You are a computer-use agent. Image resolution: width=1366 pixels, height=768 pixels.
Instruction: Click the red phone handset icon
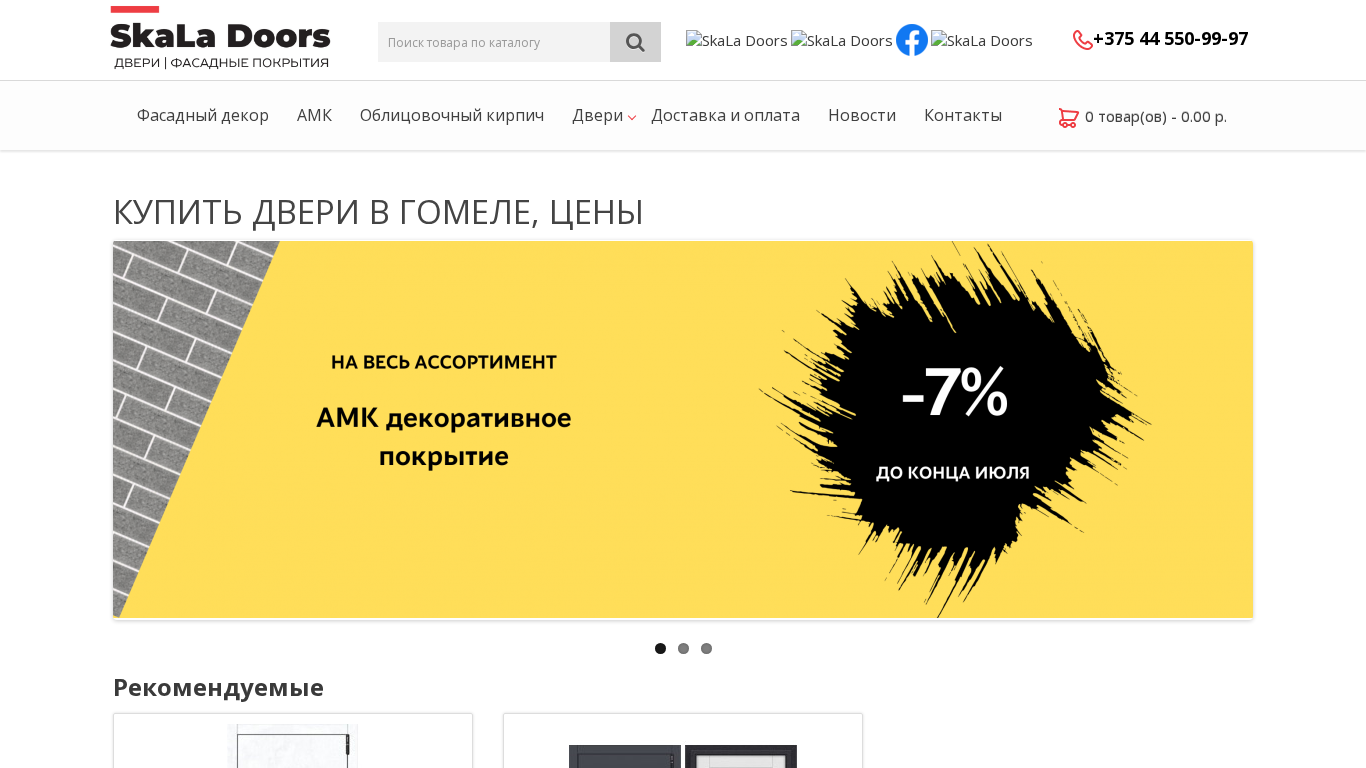[x=1082, y=40]
